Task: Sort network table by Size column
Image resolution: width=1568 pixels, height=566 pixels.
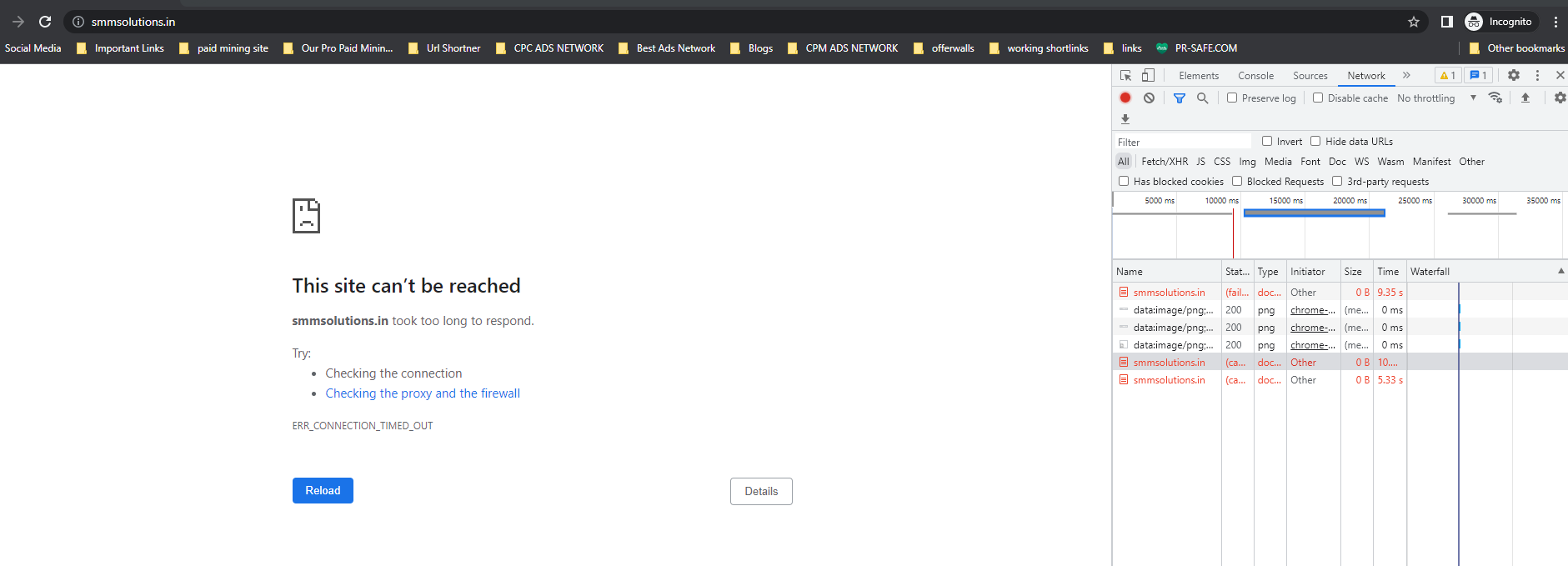Action: pyautogui.click(x=1356, y=272)
